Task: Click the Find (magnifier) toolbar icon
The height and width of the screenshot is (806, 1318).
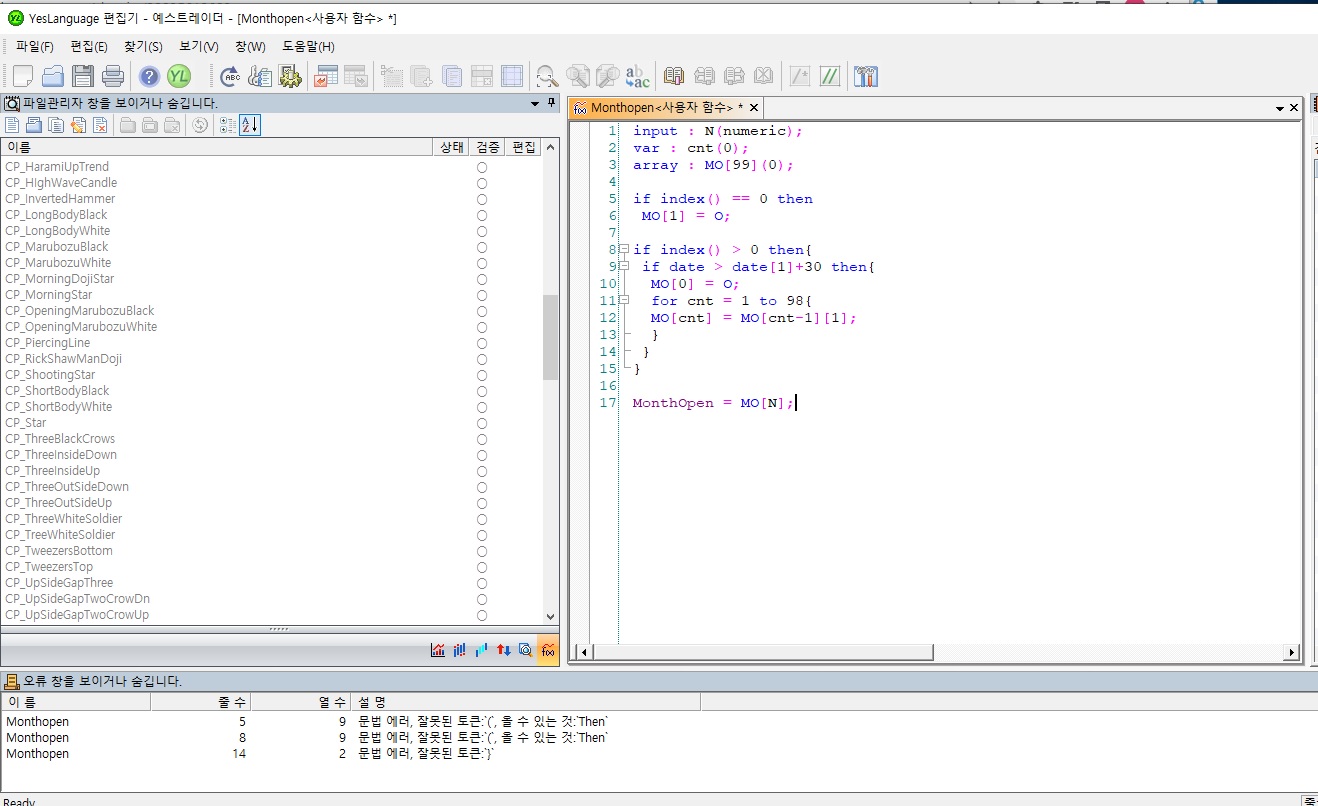Action: pos(547,76)
